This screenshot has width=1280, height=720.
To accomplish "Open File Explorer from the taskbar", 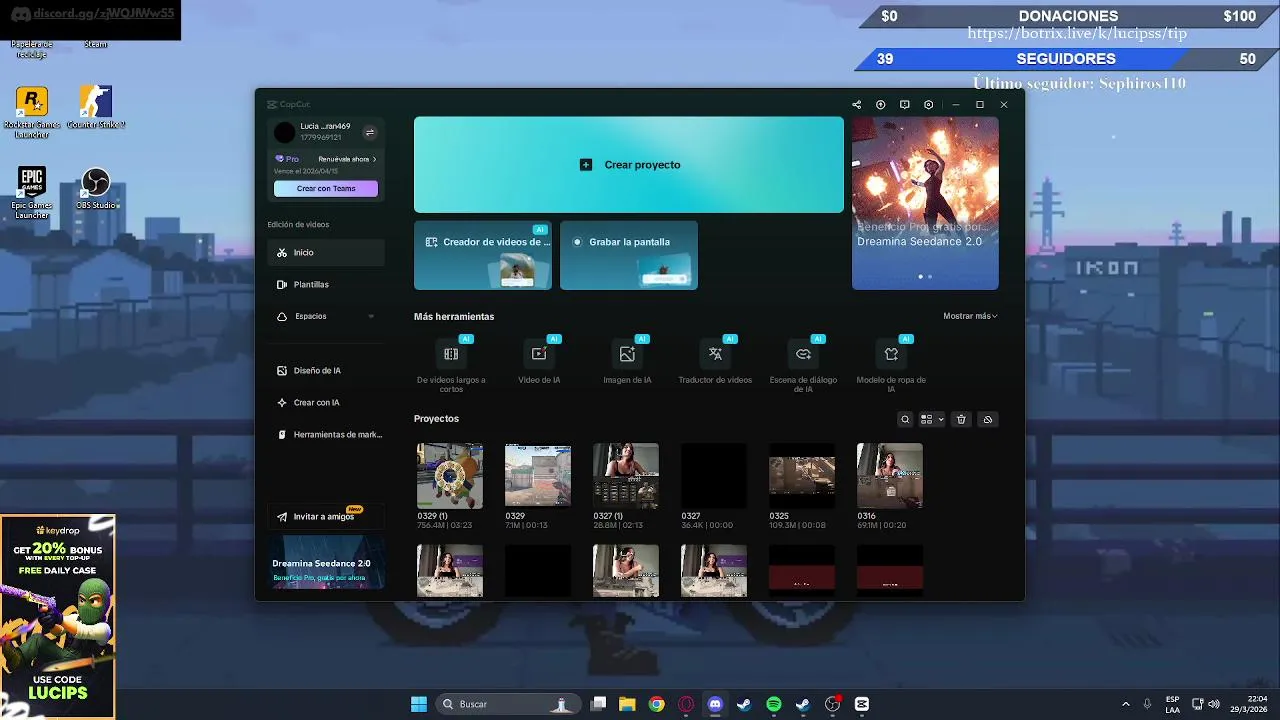I will pyautogui.click(x=627, y=704).
